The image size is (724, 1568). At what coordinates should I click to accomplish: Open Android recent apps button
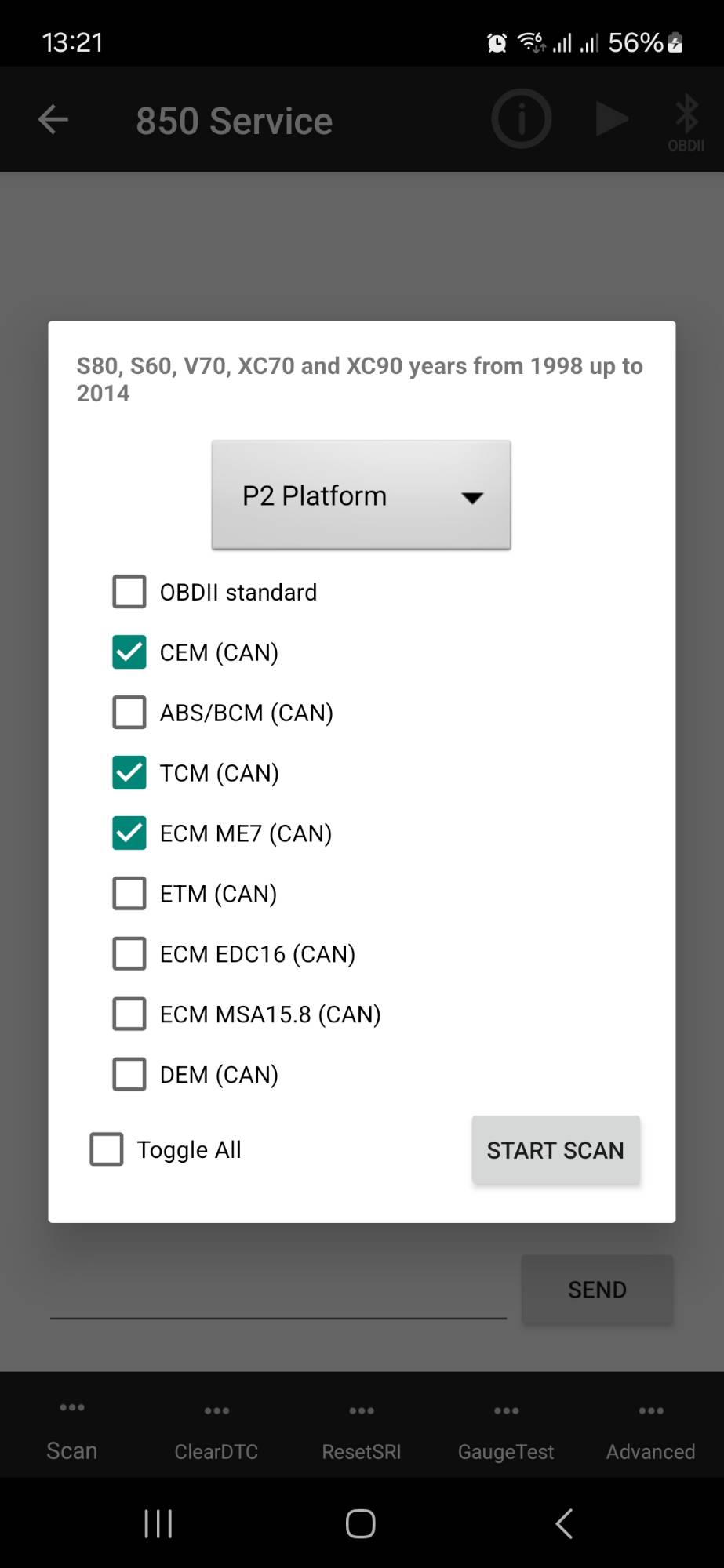tap(158, 1523)
